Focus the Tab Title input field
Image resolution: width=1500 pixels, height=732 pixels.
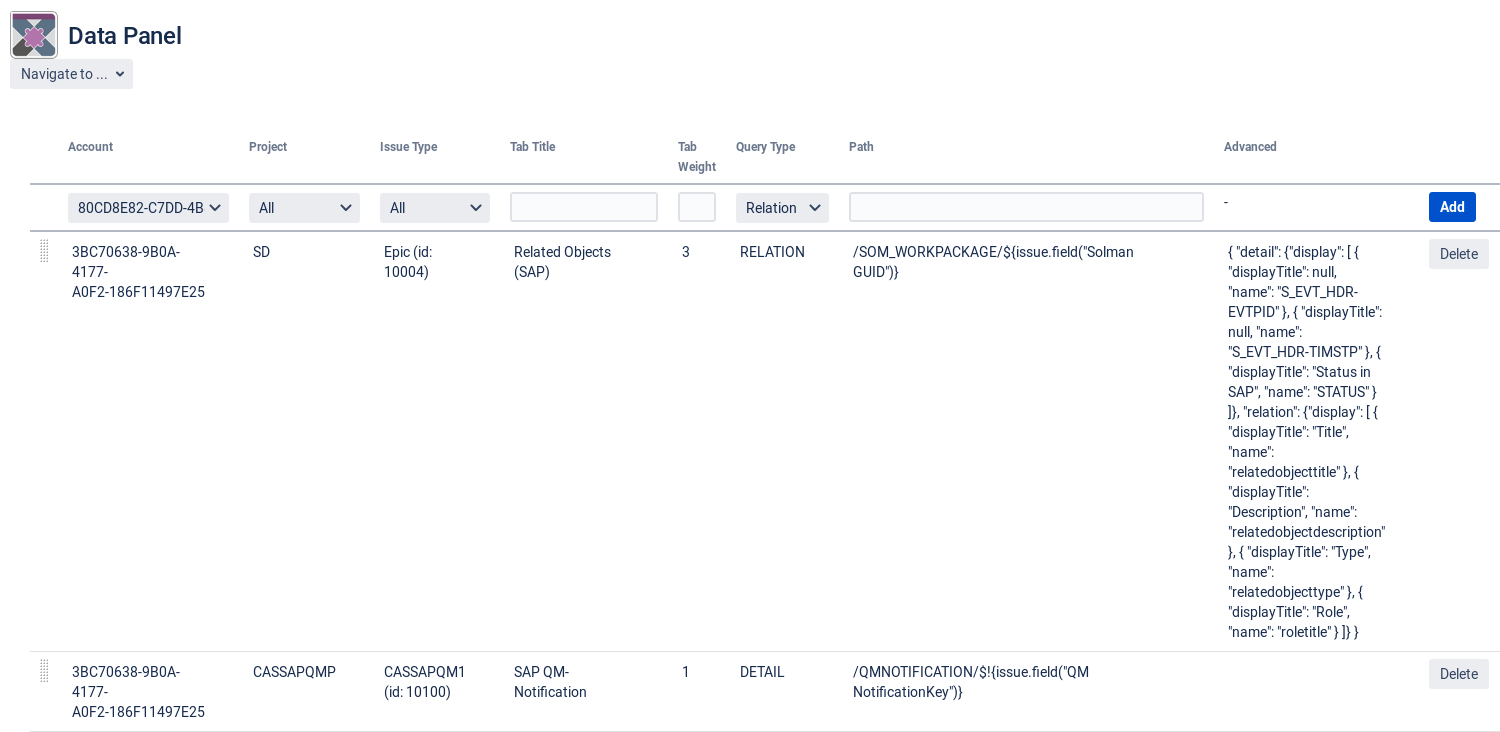click(x=584, y=207)
